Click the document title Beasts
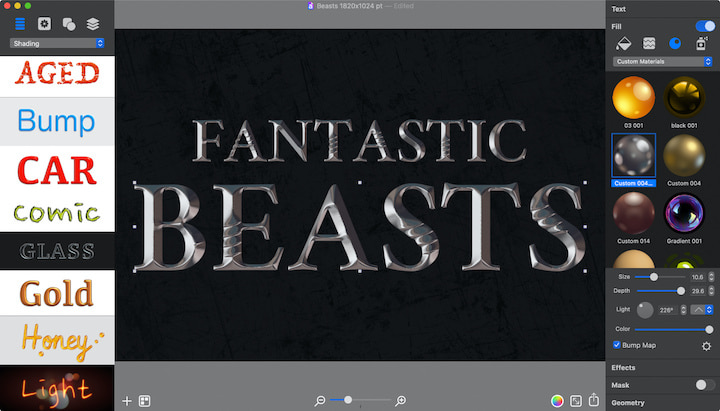Screen dimensions: 720x411 [x=349, y=6]
